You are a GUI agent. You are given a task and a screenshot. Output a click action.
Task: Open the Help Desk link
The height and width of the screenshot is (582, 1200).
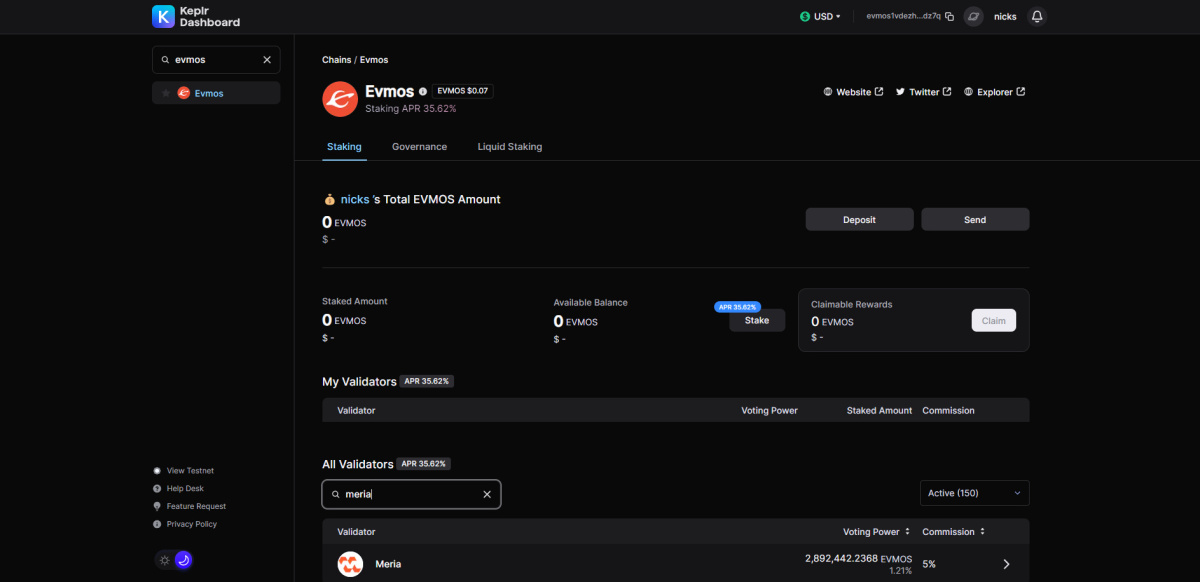(178, 489)
